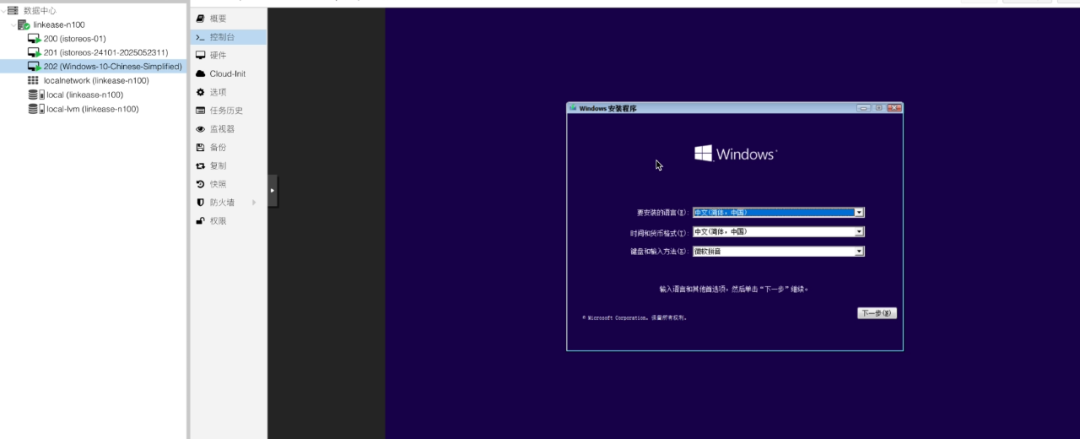Open the 快照 snapshots menu item
The image size is (1080, 439).
click(228, 184)
